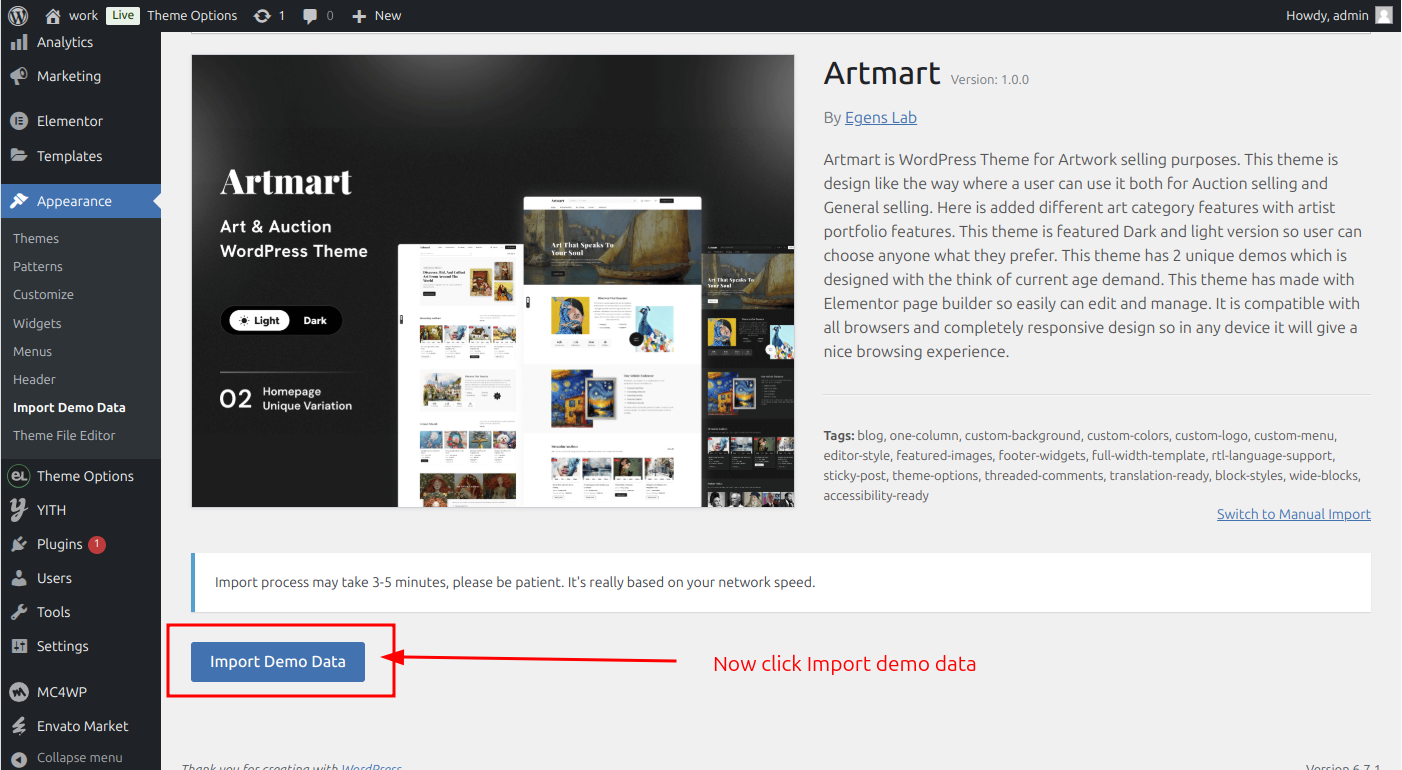The height and width of the screenshot is (770, 1402).
Task: Click the Marketing megaphone icon
Action: [19, 76]
